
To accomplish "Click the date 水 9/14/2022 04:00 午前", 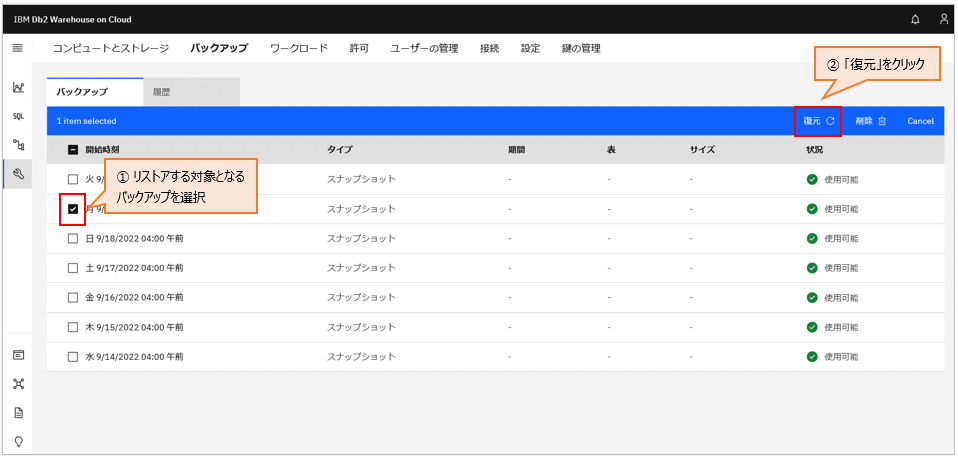I will pyautogui.click(x=134, y=356).
